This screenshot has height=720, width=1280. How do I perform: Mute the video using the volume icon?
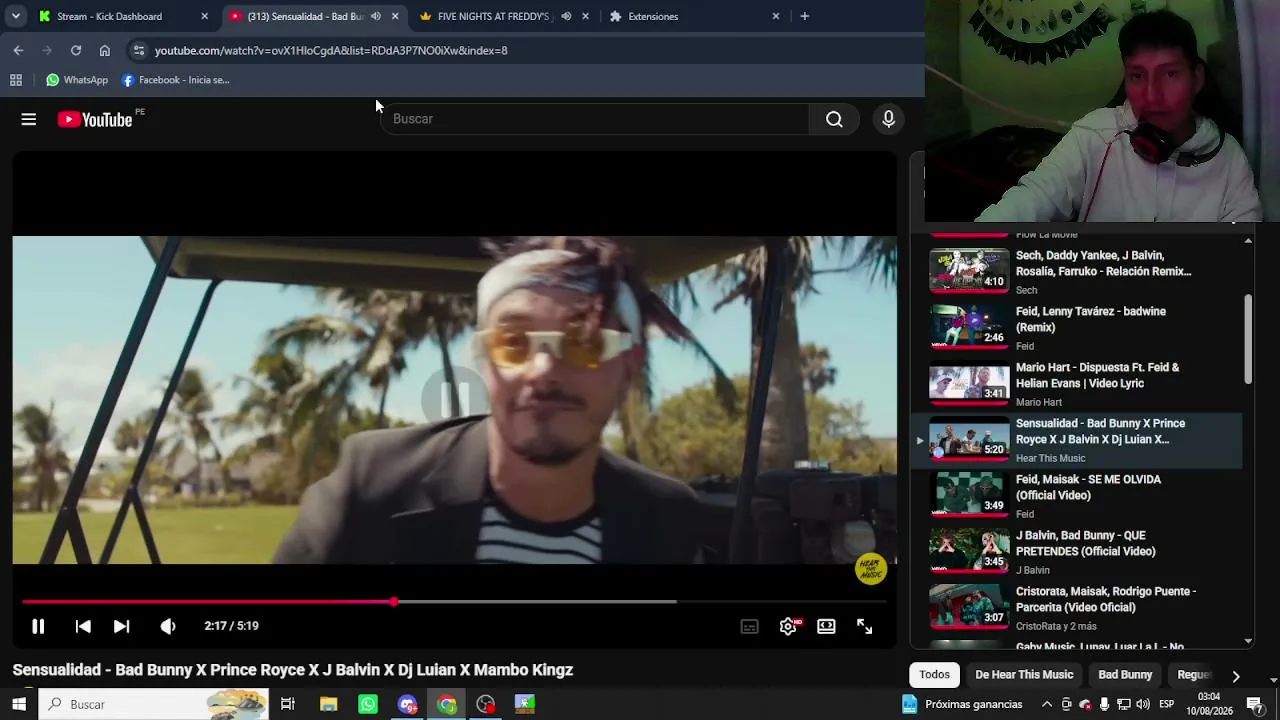pyautogui.click(x=167, y=626)
